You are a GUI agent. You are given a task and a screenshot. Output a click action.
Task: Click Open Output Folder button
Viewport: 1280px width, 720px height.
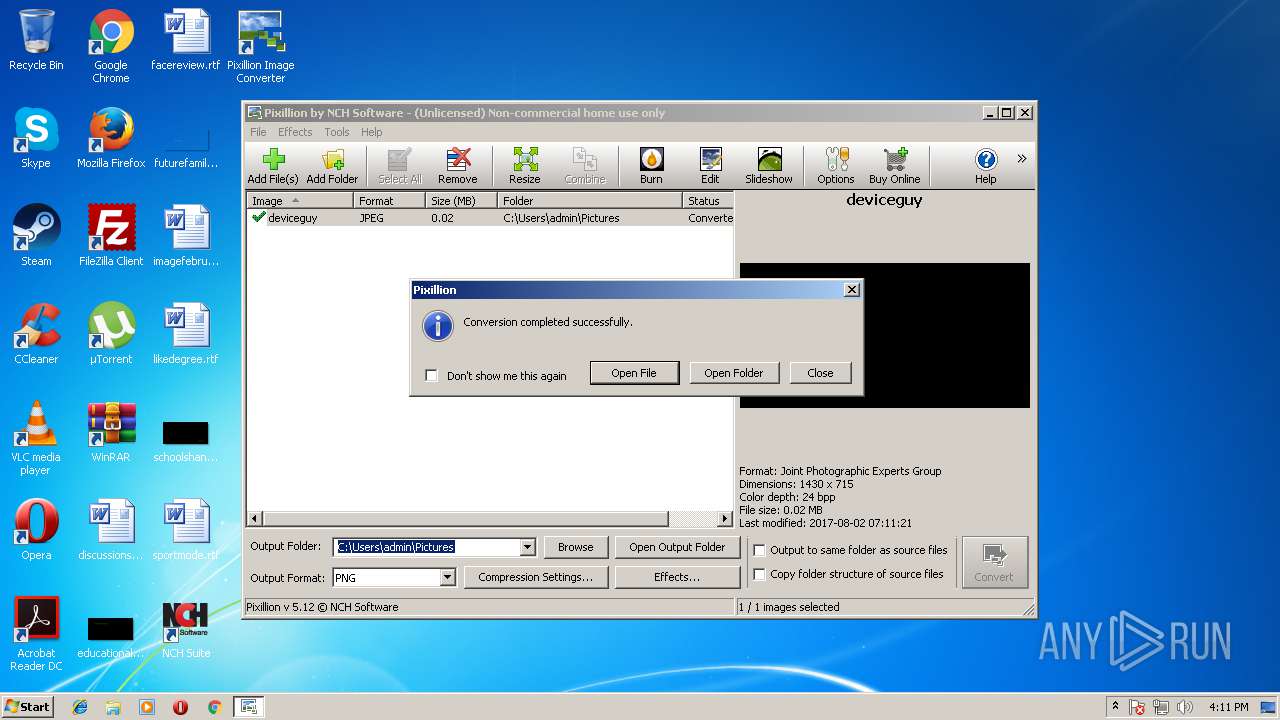(677, 547)
